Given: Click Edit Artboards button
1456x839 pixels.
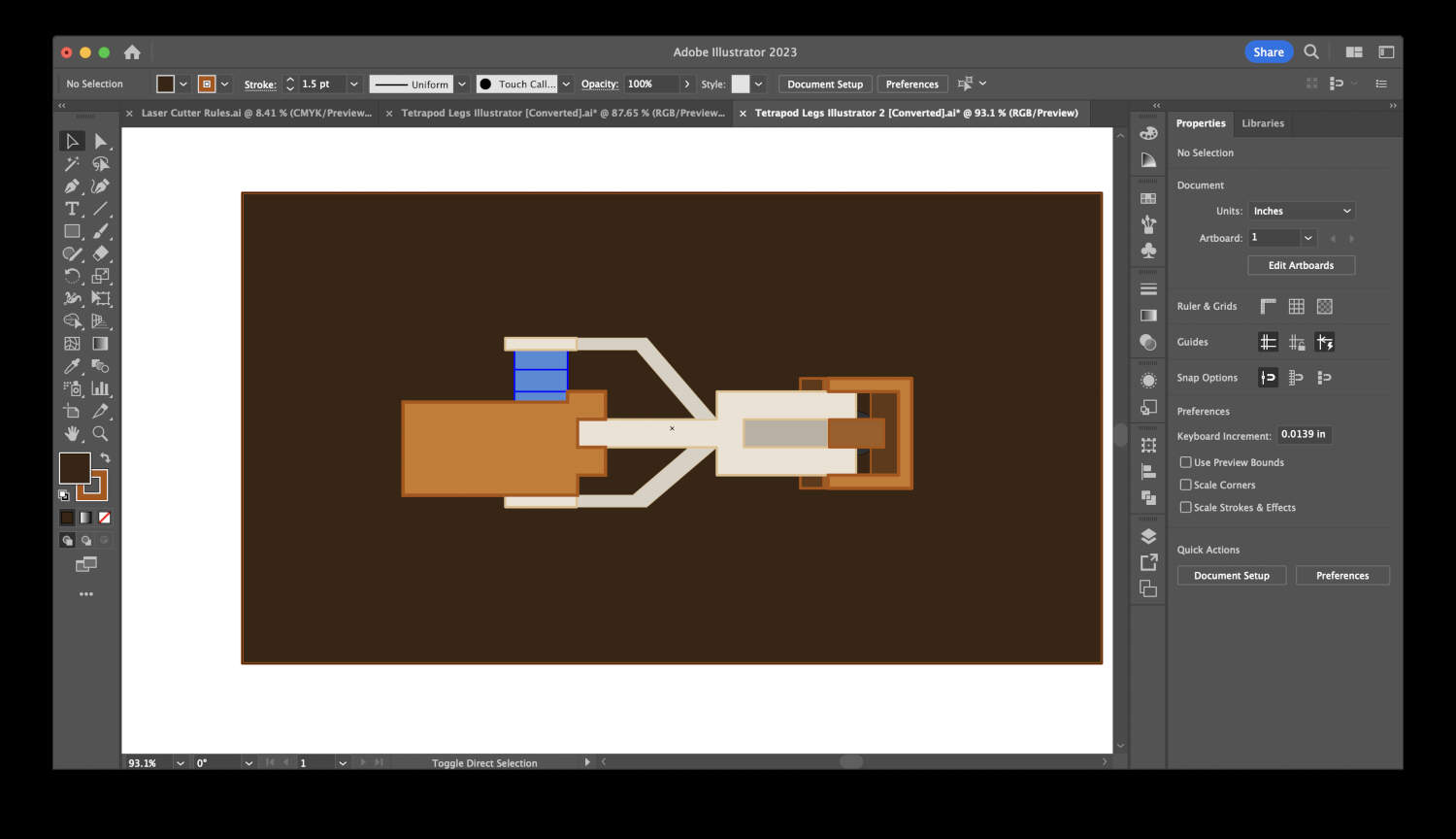Looking at the screenshot, I should 1301,265.
